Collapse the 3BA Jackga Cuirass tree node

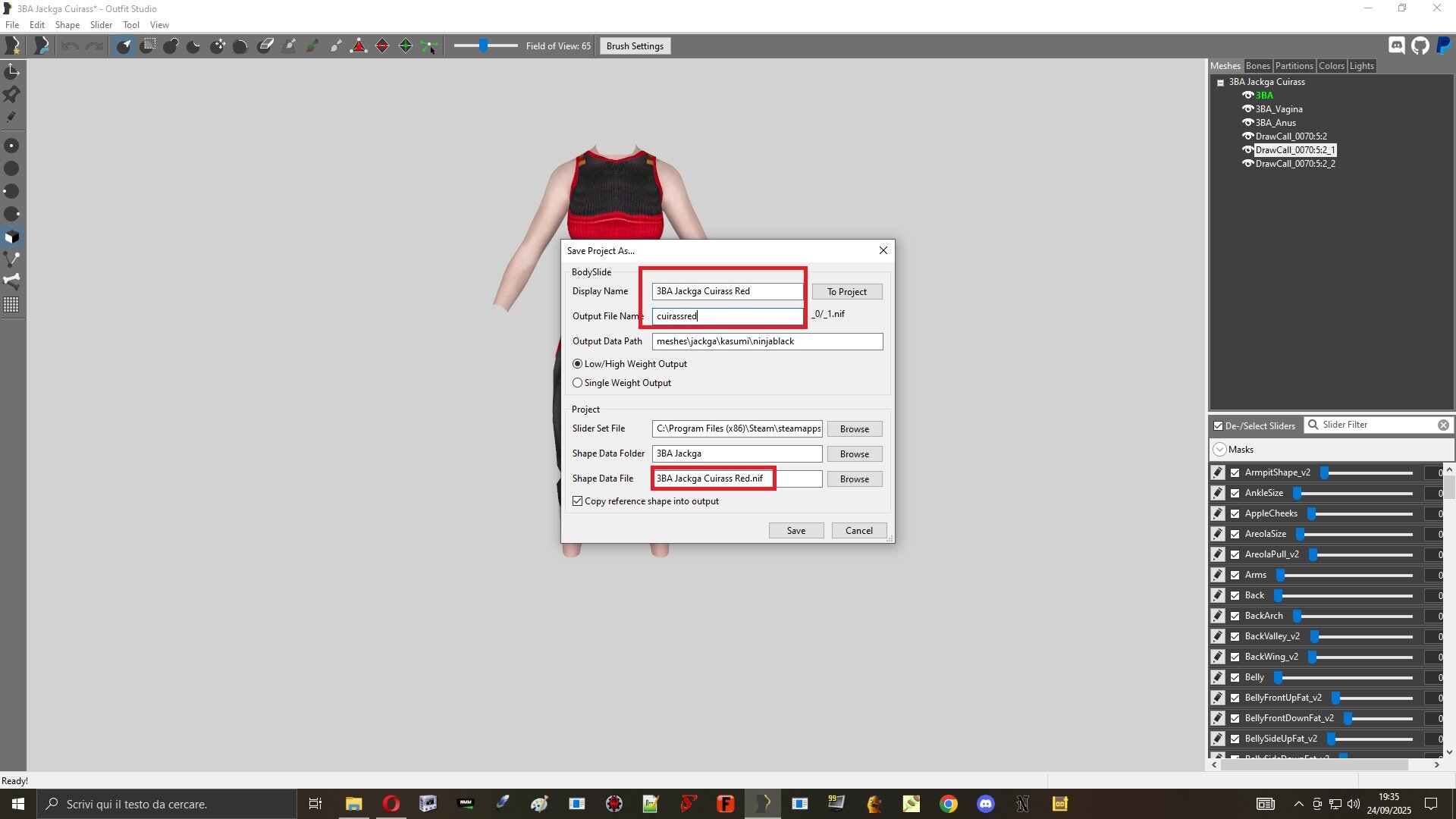pos(1220,83)
